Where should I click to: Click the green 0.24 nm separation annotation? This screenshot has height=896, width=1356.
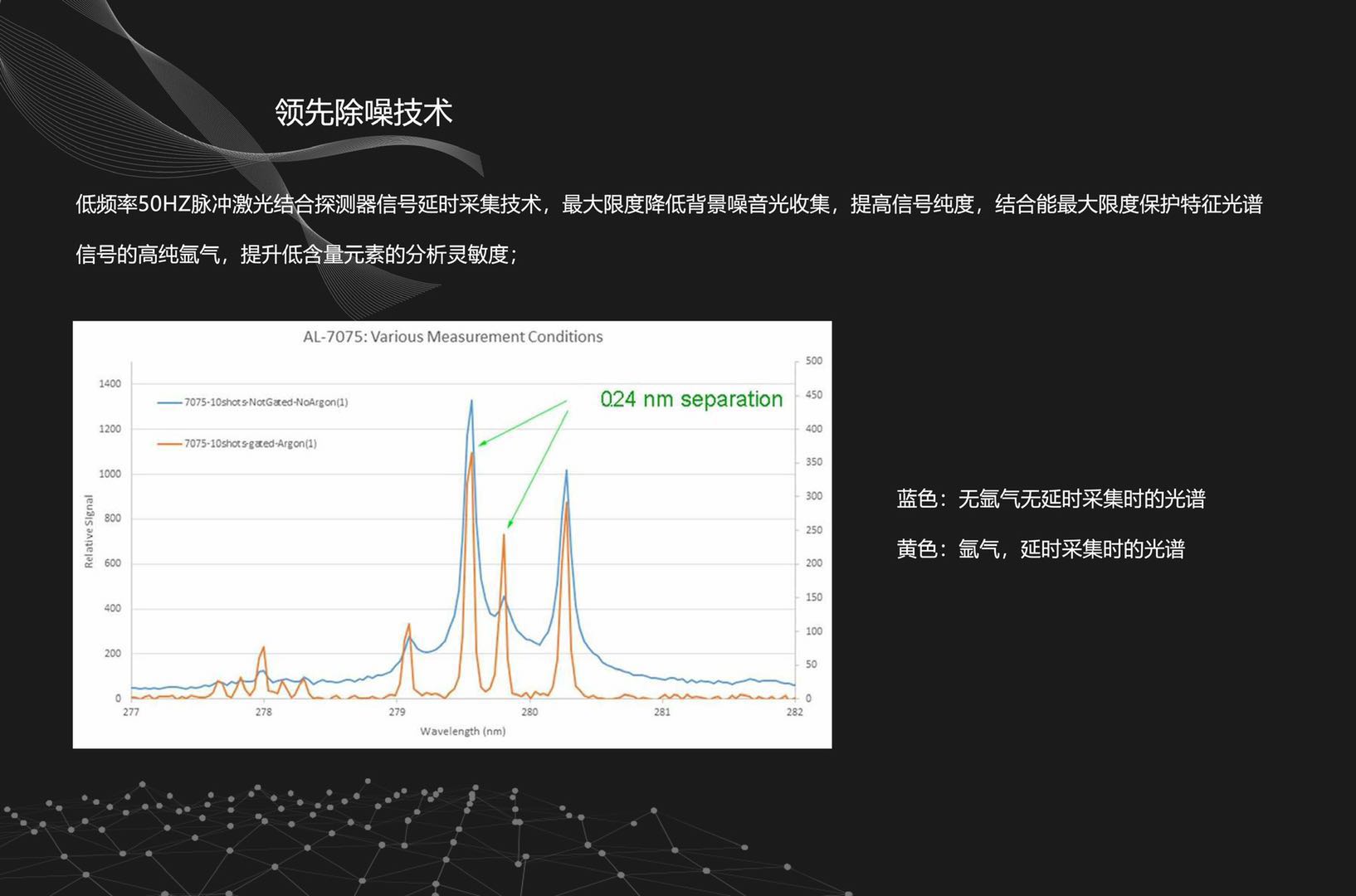690,399
